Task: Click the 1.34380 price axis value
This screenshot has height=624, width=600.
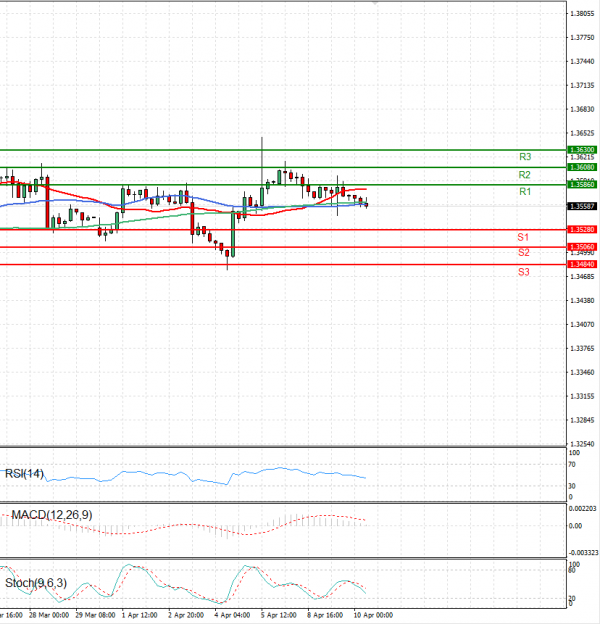Action: click(582, 300)
